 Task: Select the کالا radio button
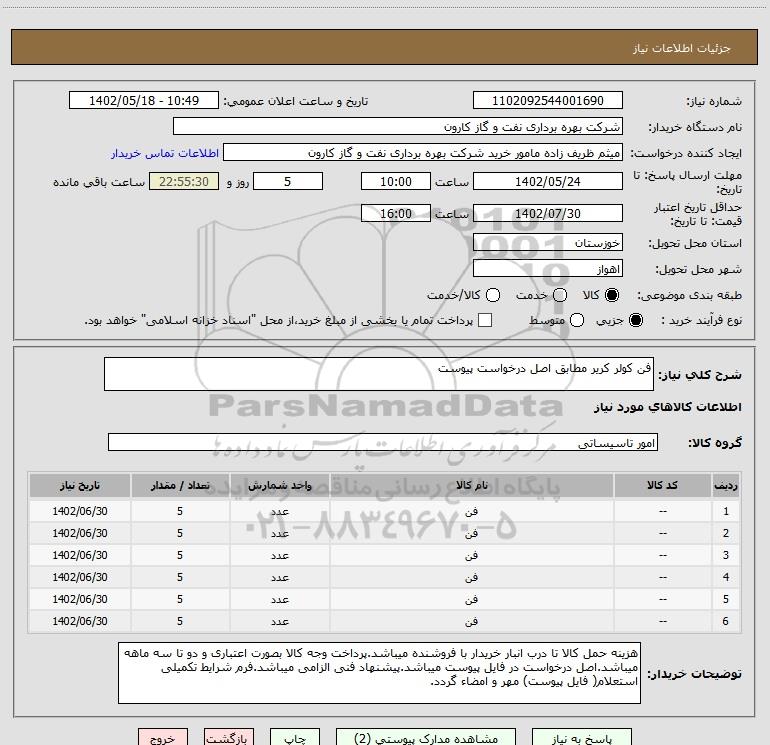(612, 295)
